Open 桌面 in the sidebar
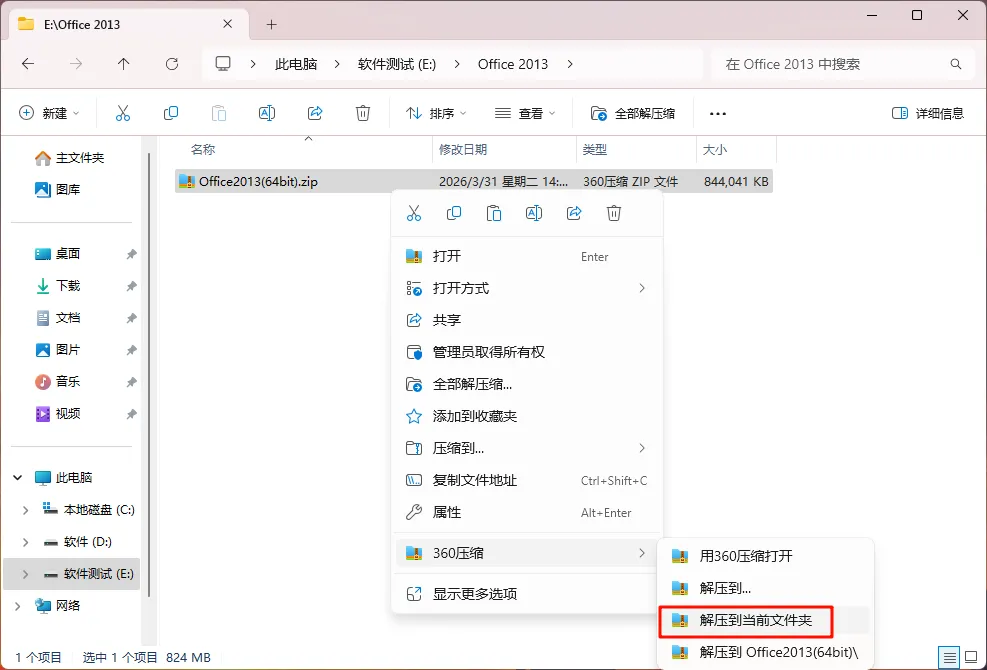This screenshot has height=670, width=987. tap(57, 254)
